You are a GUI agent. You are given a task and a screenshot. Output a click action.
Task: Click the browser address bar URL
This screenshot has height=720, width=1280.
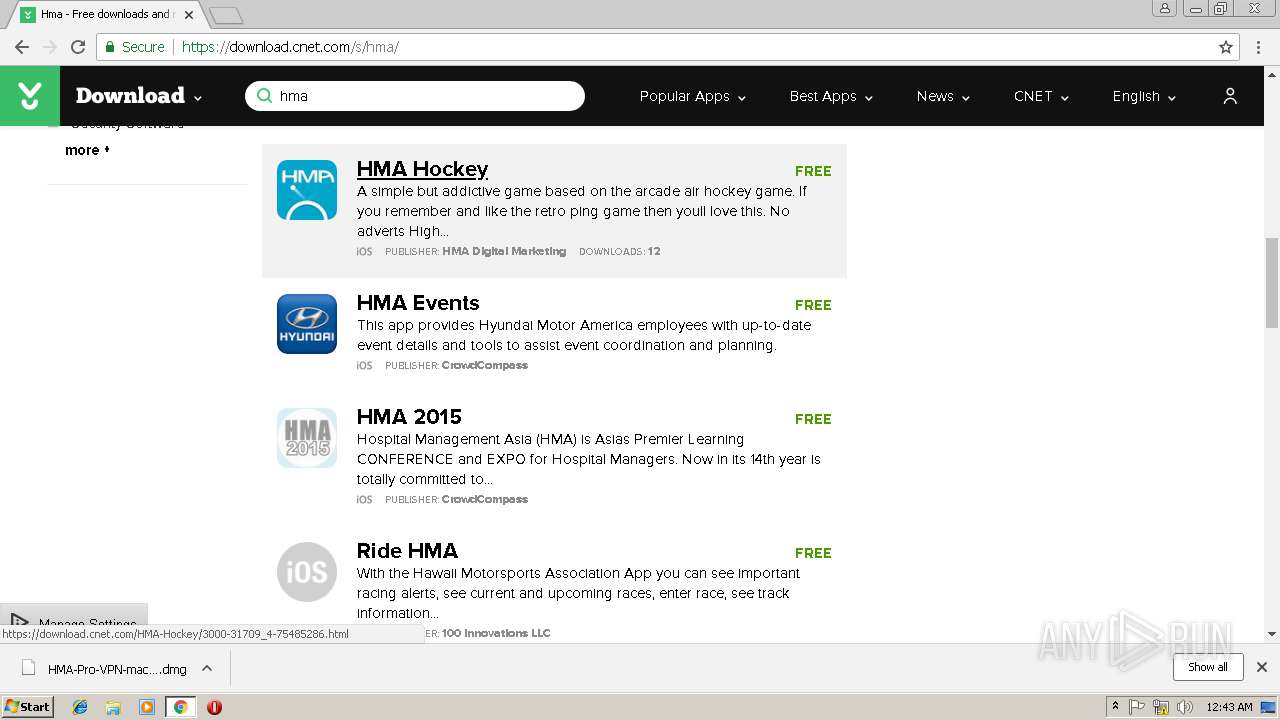tap(290, 47)
